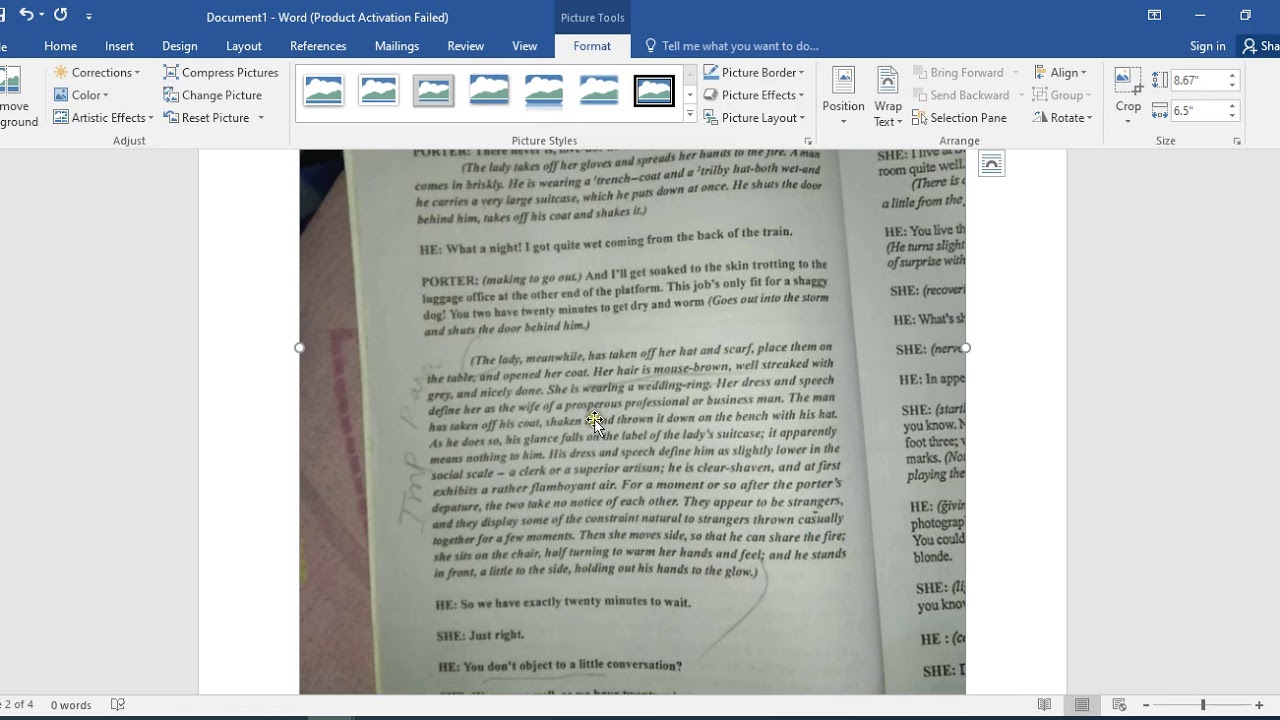The height and width of the screenshot is (720, 1280).
Task: Increase the picture height with up spinner
Action: click(x=1232, y=76)
